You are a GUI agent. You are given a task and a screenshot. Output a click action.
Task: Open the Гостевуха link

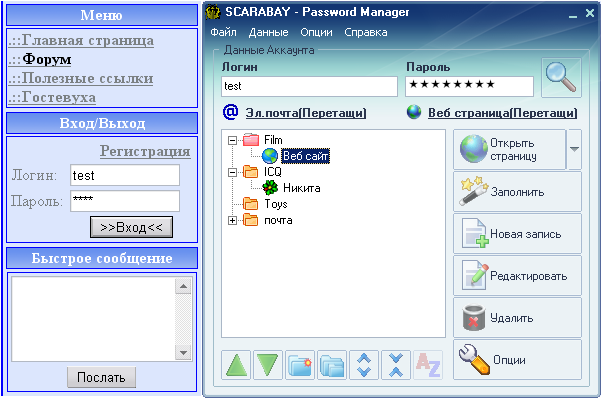pos(52,97)
